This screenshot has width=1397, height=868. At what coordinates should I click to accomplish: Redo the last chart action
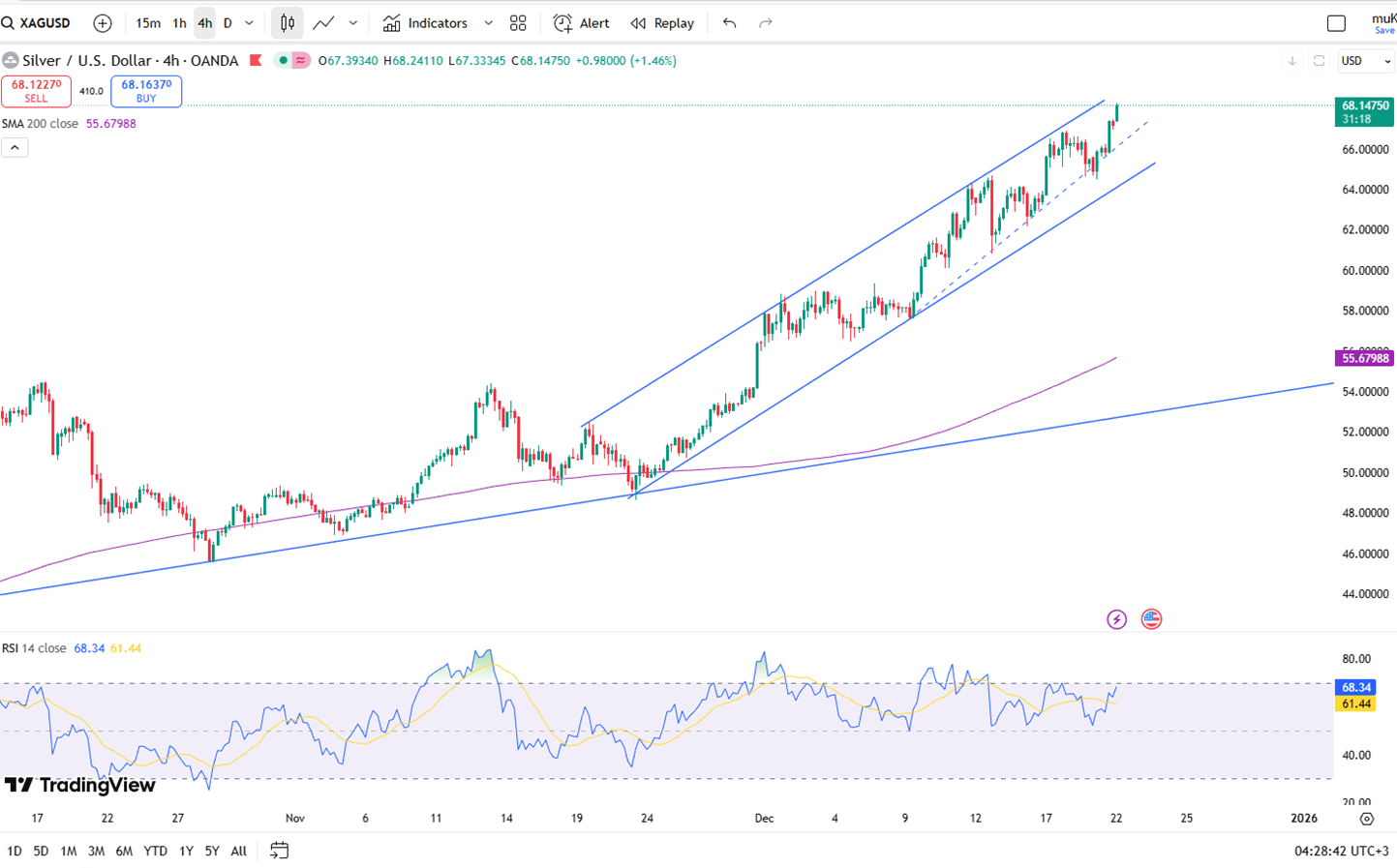click(x=766, y=23)
